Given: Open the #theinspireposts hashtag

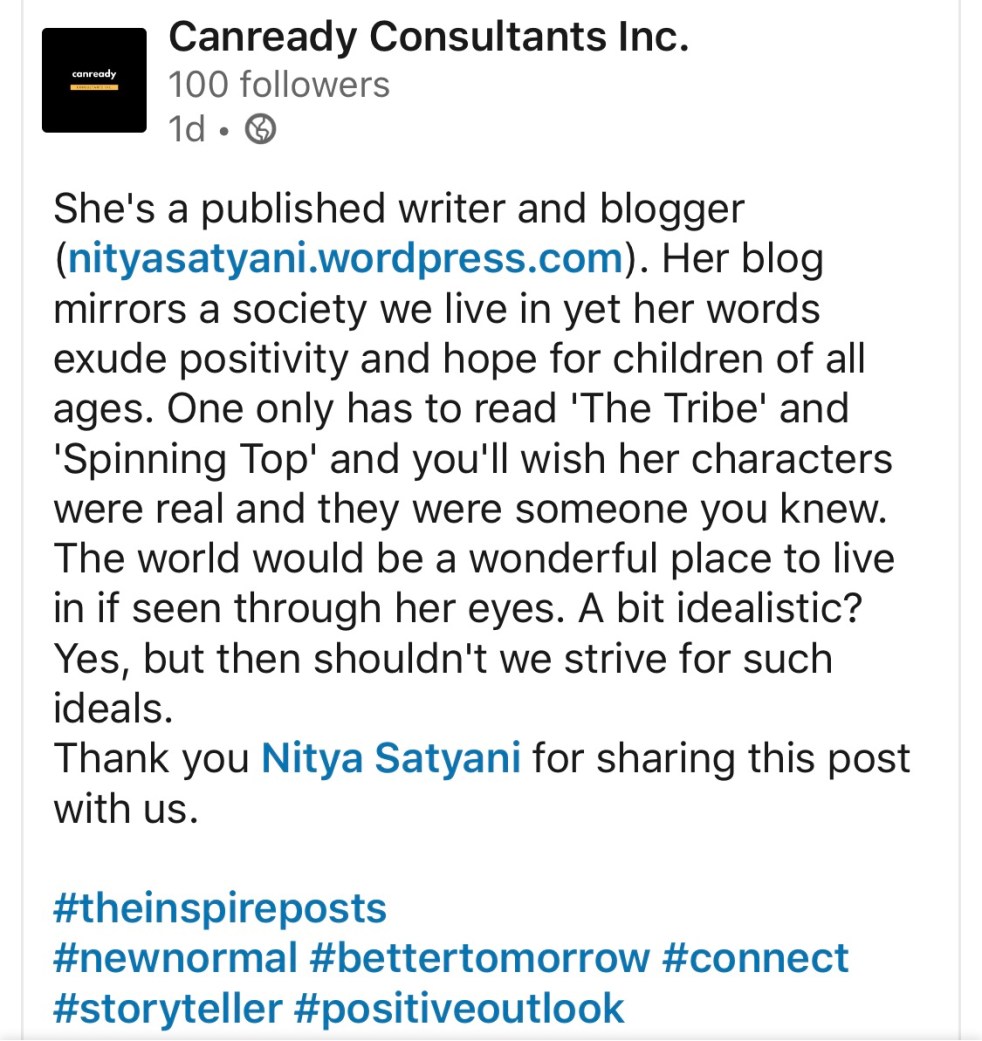Looking at the screenshot, I should pos(219,909).
